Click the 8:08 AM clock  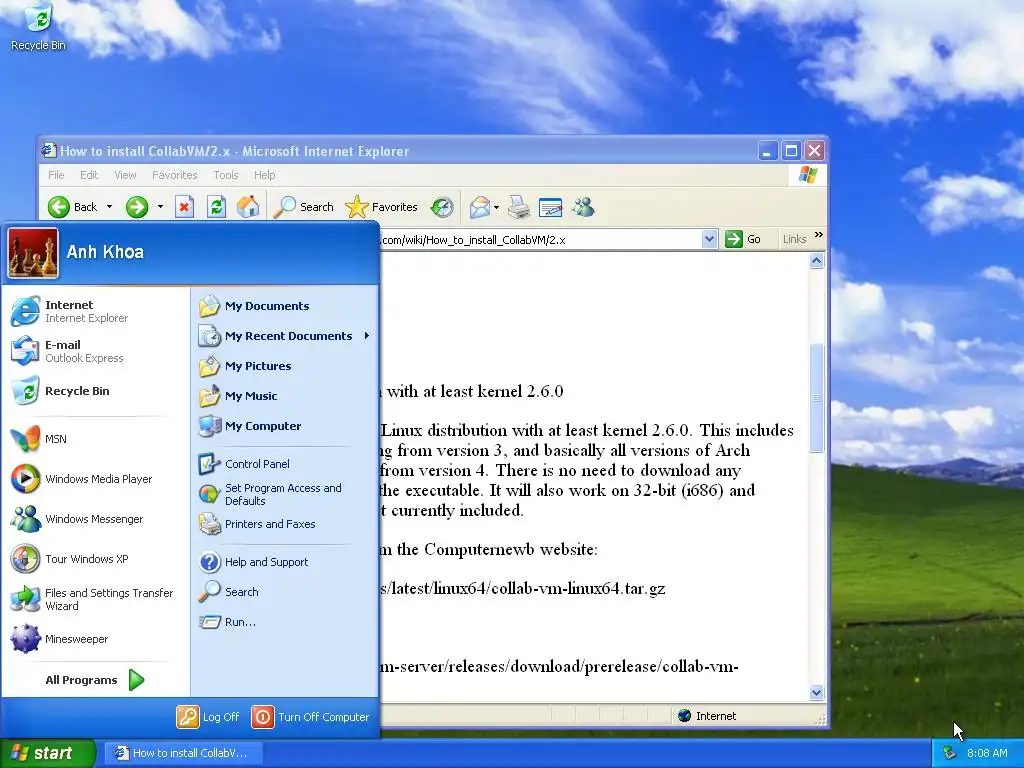pos(987,753)
